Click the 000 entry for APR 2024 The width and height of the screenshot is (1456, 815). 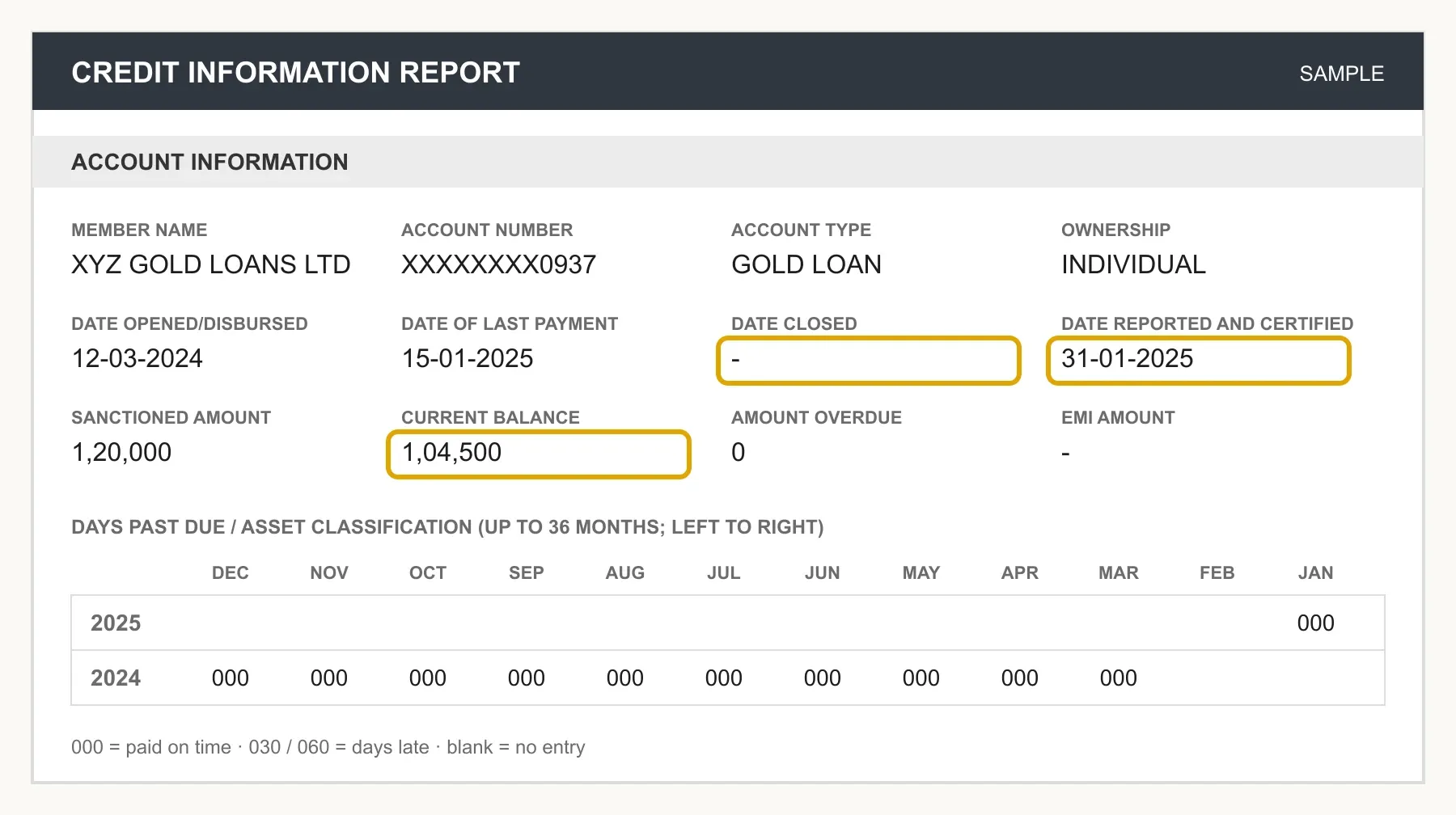tap(1019, 678)
